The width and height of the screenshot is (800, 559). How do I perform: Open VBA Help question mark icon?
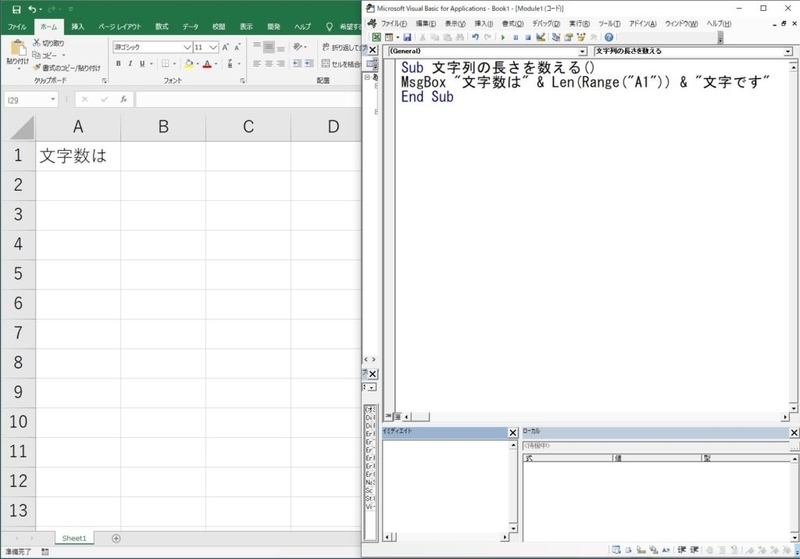tap(609, 37)
